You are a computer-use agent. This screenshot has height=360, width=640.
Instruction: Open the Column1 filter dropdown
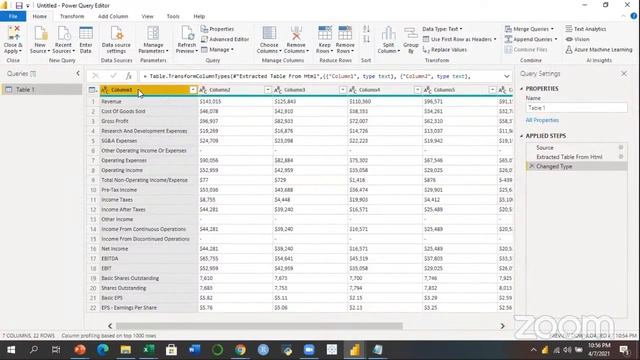tap(193, 90)
